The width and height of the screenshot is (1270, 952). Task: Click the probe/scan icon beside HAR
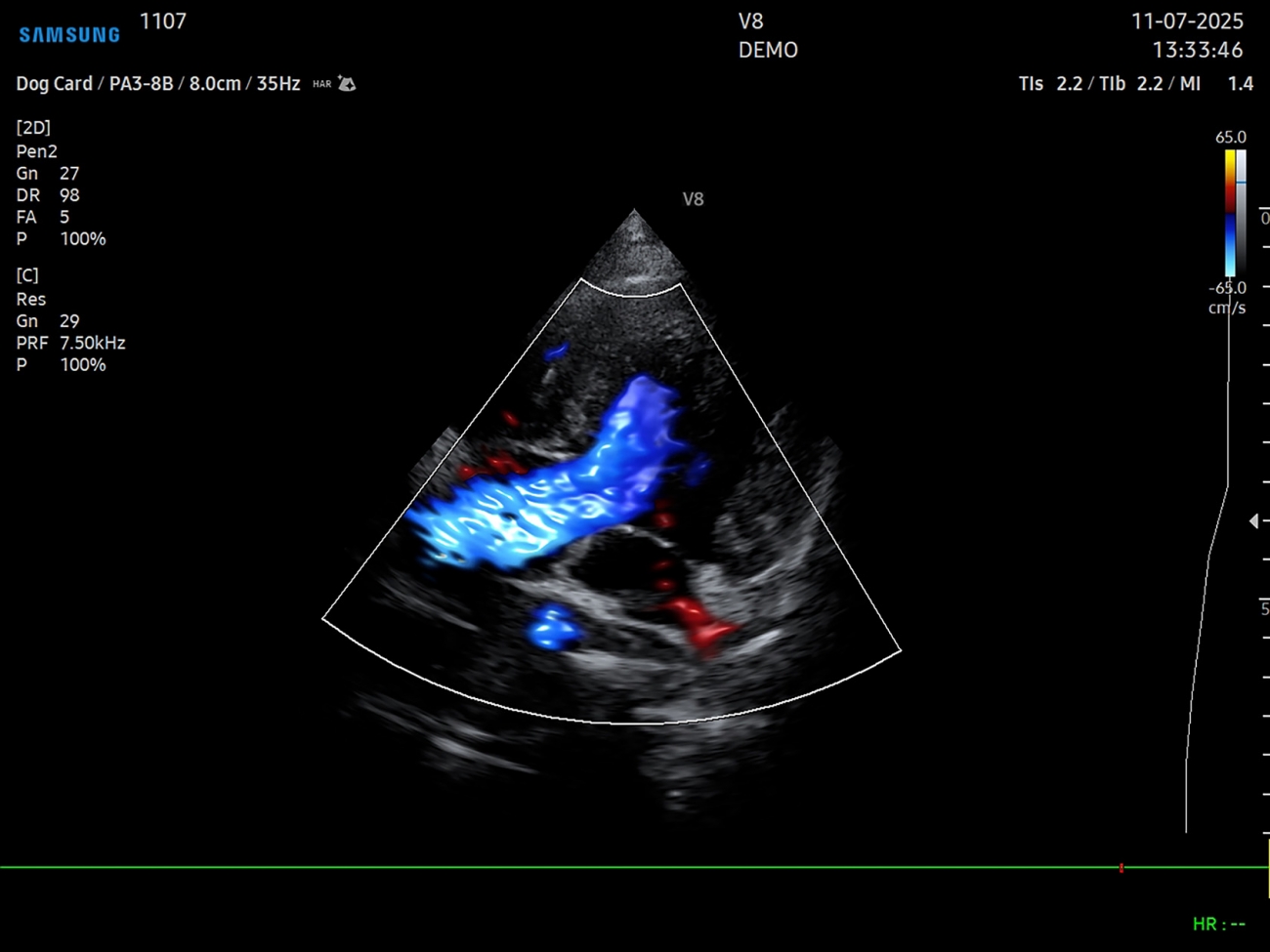347,84
